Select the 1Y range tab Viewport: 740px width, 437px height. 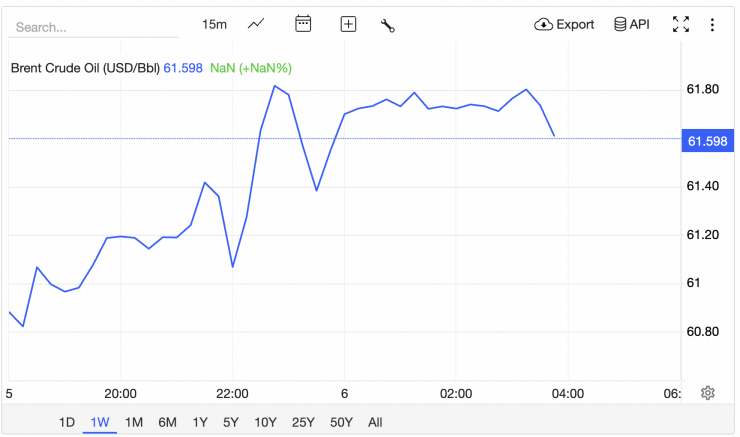tap(200, 422)
